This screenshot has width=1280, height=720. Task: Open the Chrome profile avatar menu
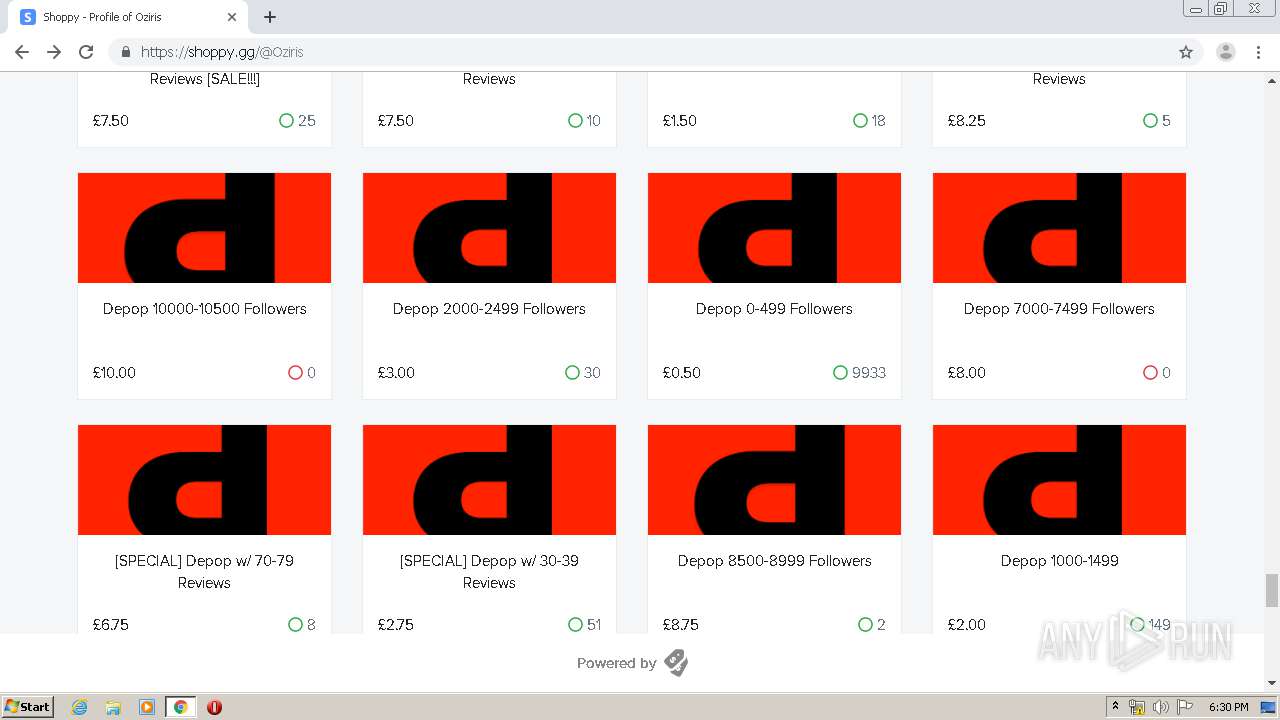coord(1226,52)
